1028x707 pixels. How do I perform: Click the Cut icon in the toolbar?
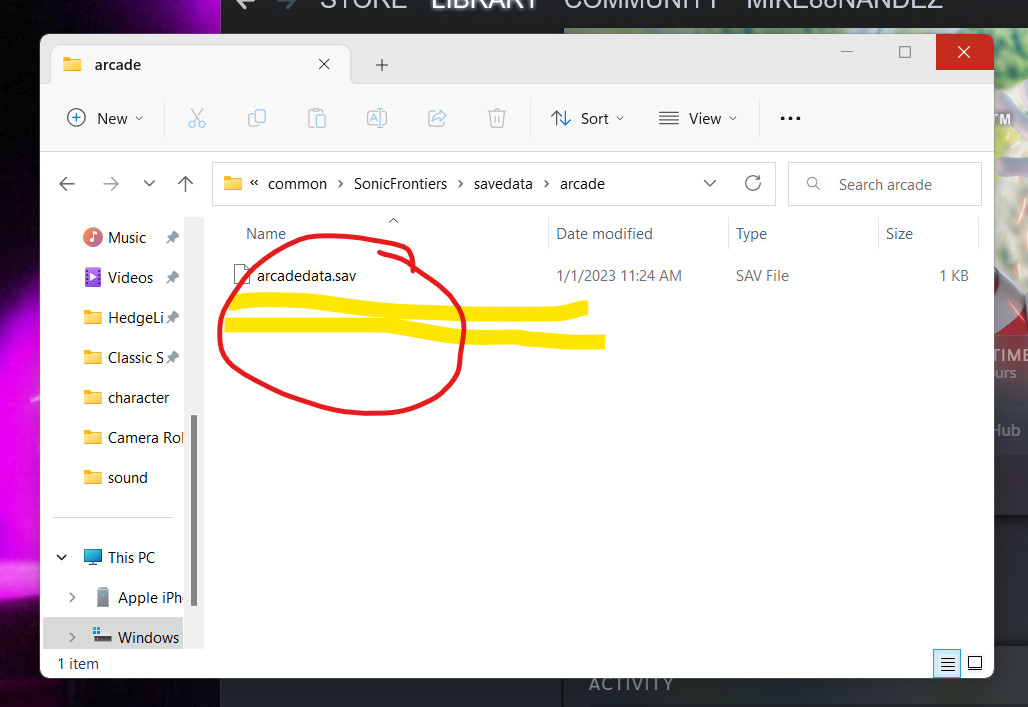(x=197, y=118)
